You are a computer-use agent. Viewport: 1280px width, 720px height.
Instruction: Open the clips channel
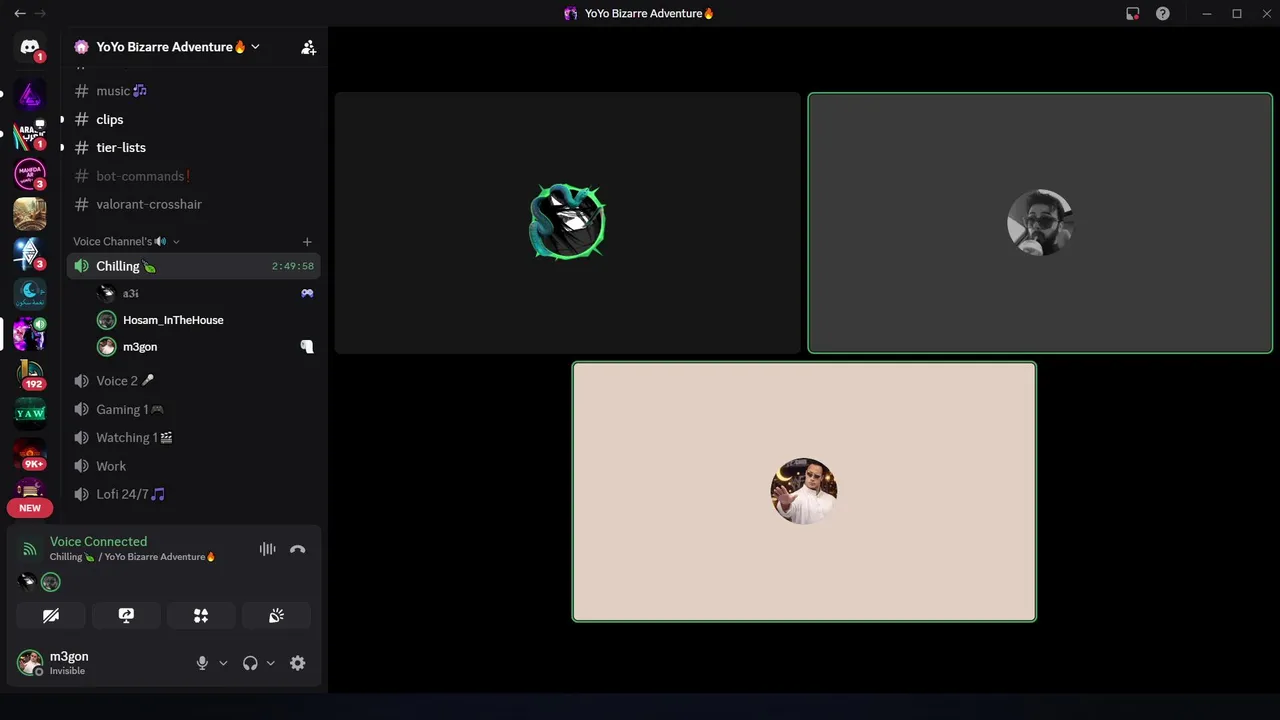[x=194, y=119]
